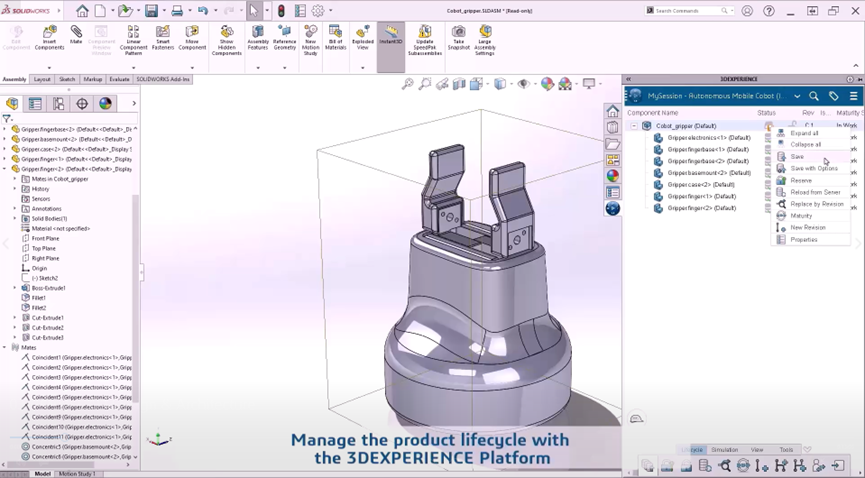
Task: Click the PropertyManager tab icon
Action: [36, 104]
